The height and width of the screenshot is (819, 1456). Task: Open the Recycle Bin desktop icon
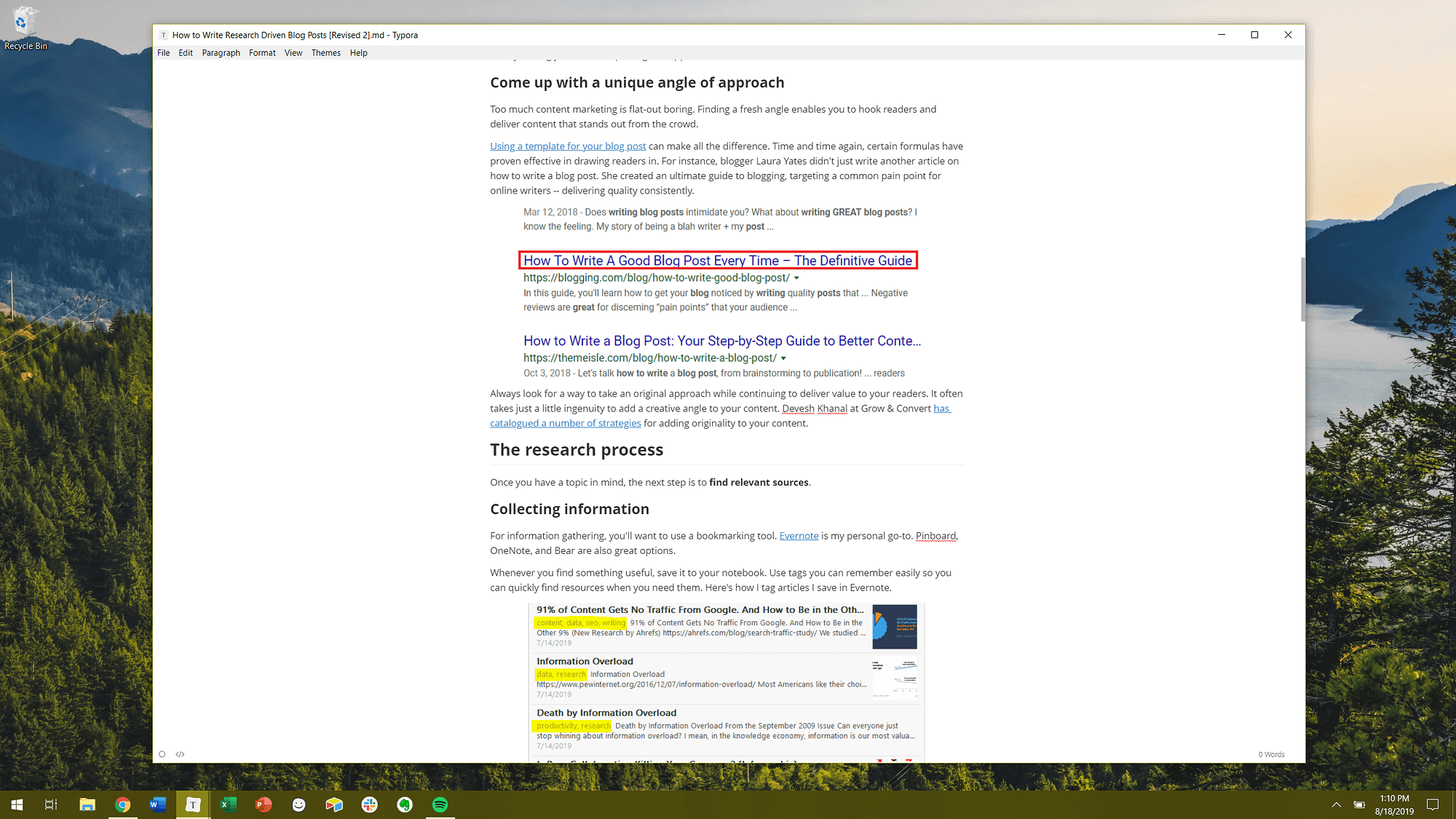coord(25,28)
